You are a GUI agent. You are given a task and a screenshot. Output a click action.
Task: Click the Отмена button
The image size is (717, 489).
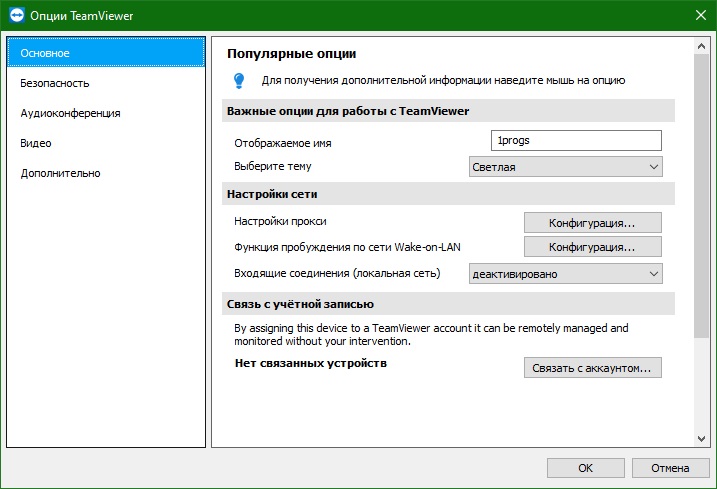point(670,468)
